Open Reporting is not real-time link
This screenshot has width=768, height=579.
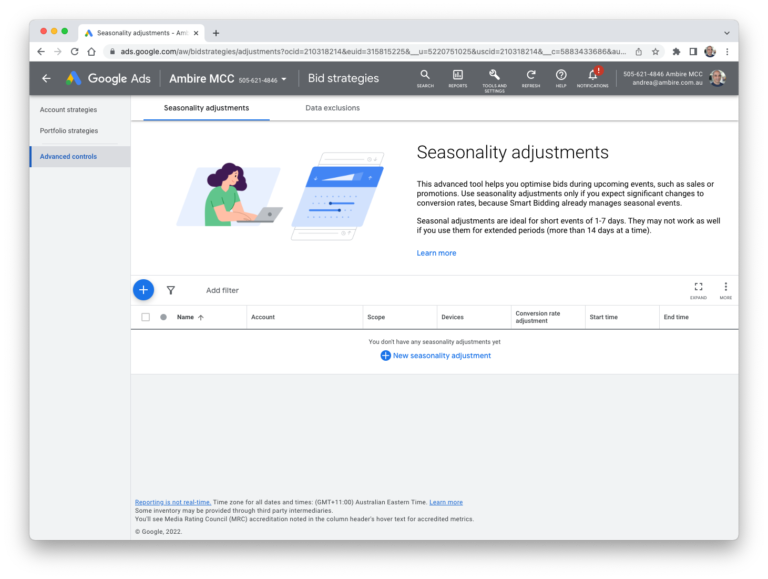pyautogui.click(x=173, y=502)
